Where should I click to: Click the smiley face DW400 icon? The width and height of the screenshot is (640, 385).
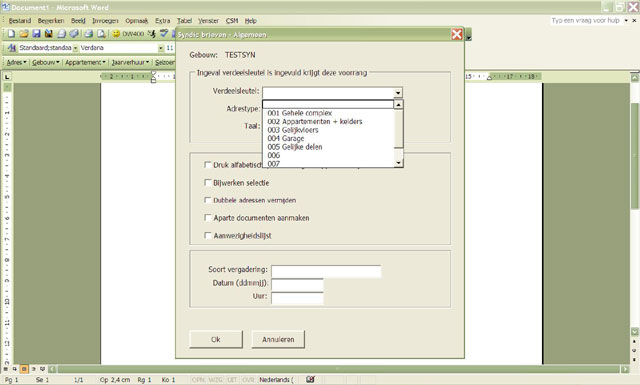[x=116, y=33]
